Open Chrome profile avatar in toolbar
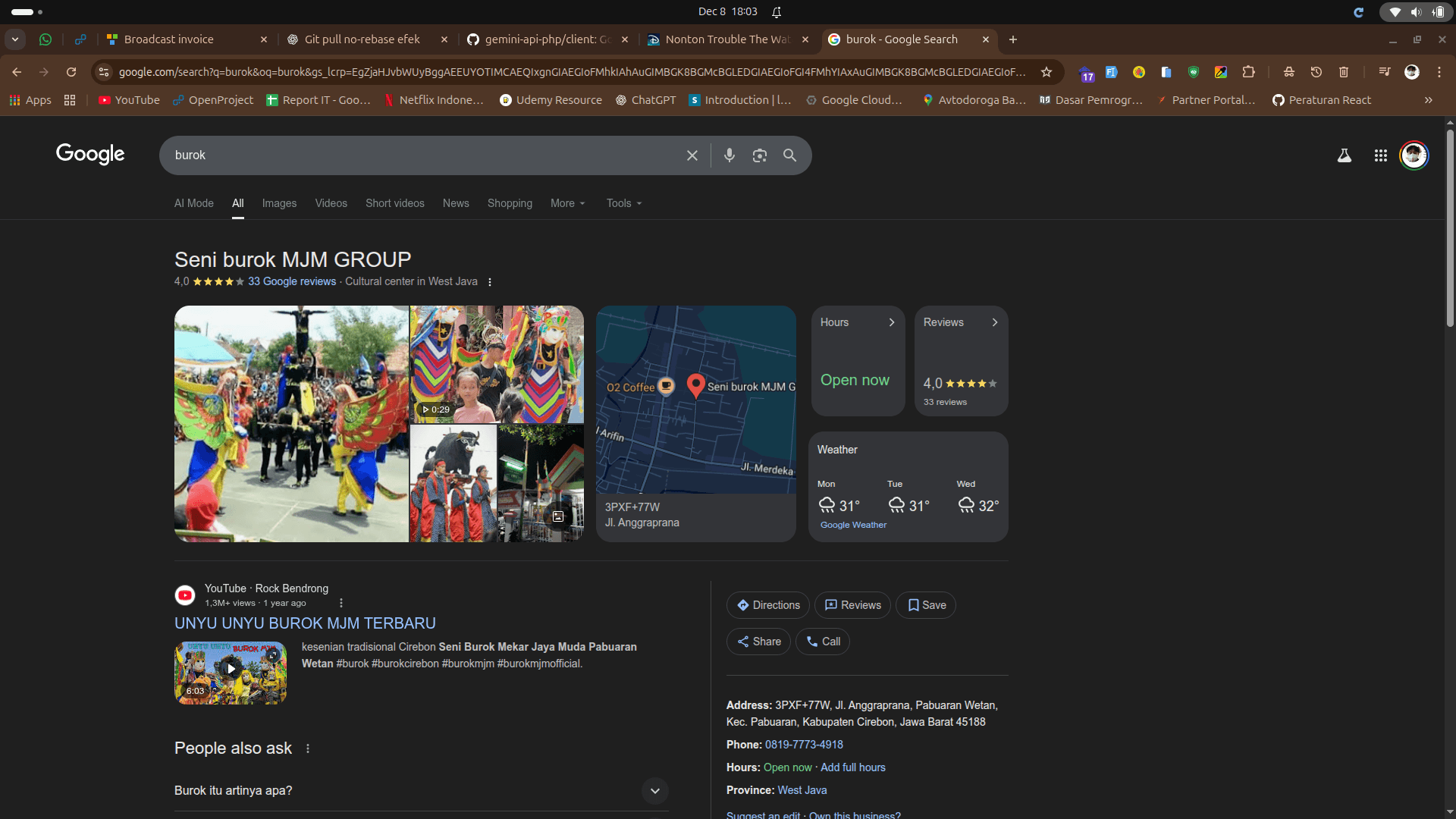Screen dimensions: 1456x819 coord(1412,72)
